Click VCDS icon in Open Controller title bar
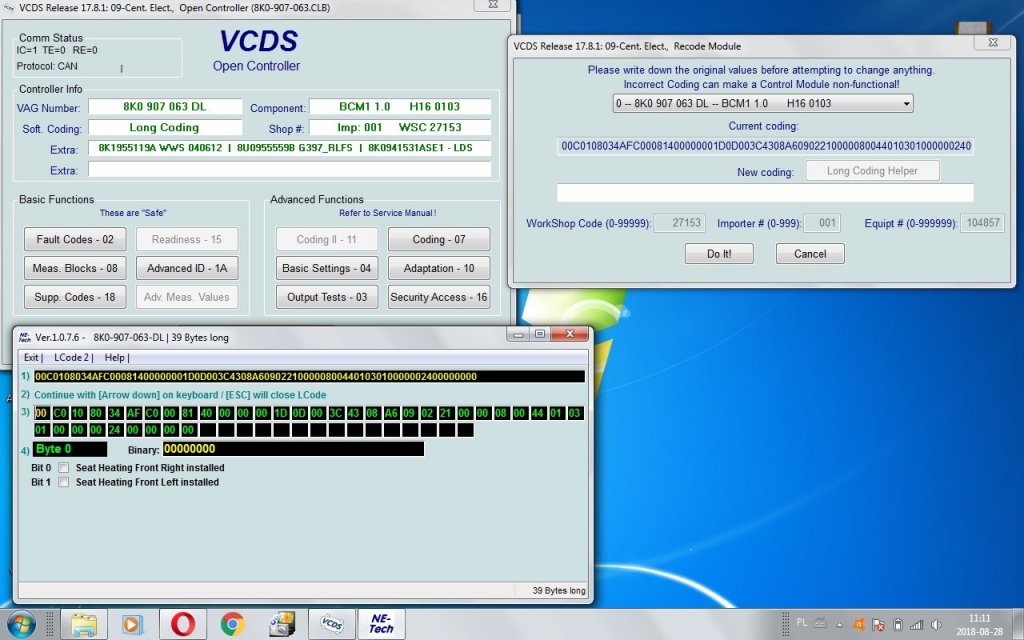This screenshot has height=640, width=1024. pyautogui.click(x=8, y=8)
